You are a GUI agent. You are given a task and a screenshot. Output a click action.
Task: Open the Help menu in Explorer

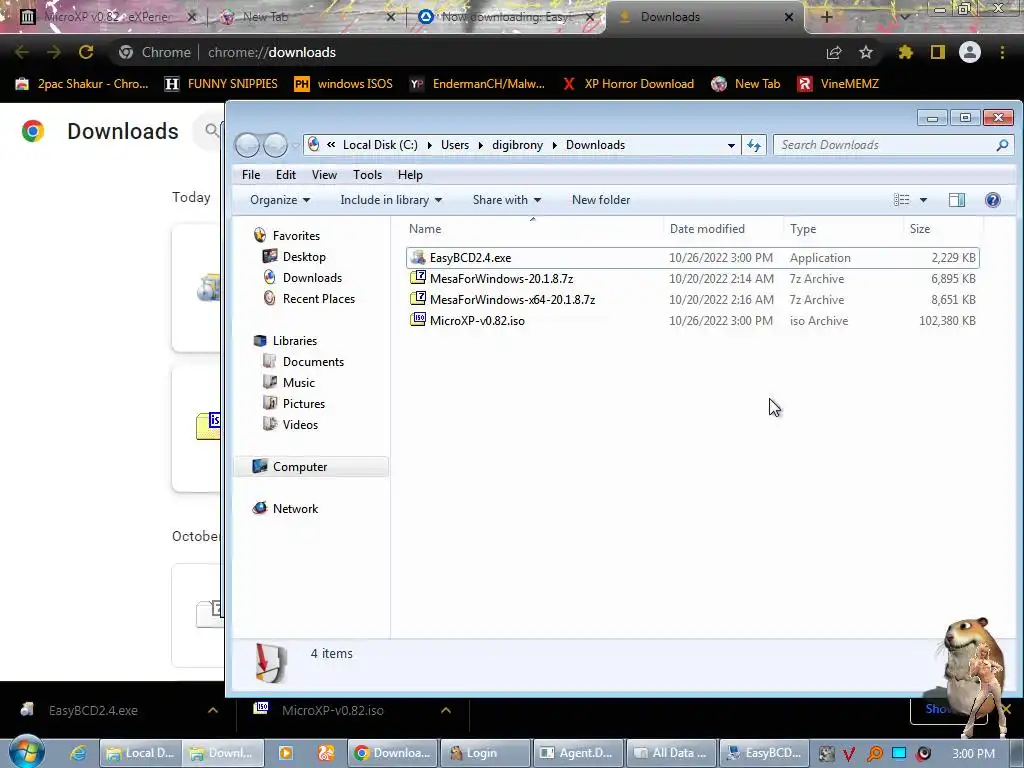(x=410, y=175)
